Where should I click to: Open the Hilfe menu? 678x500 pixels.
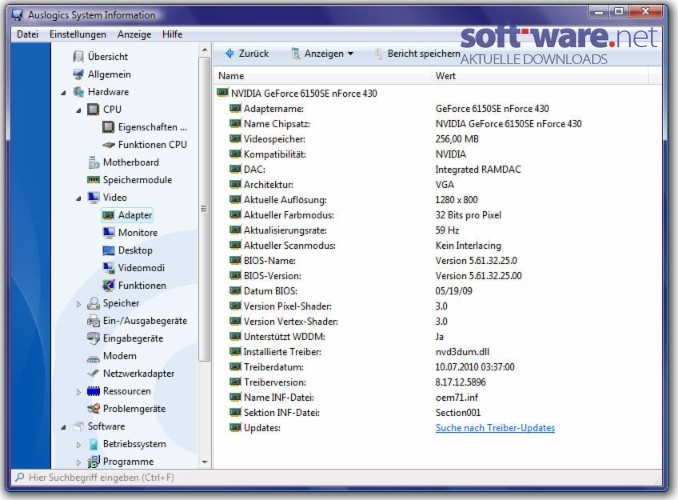click(172, 34)
